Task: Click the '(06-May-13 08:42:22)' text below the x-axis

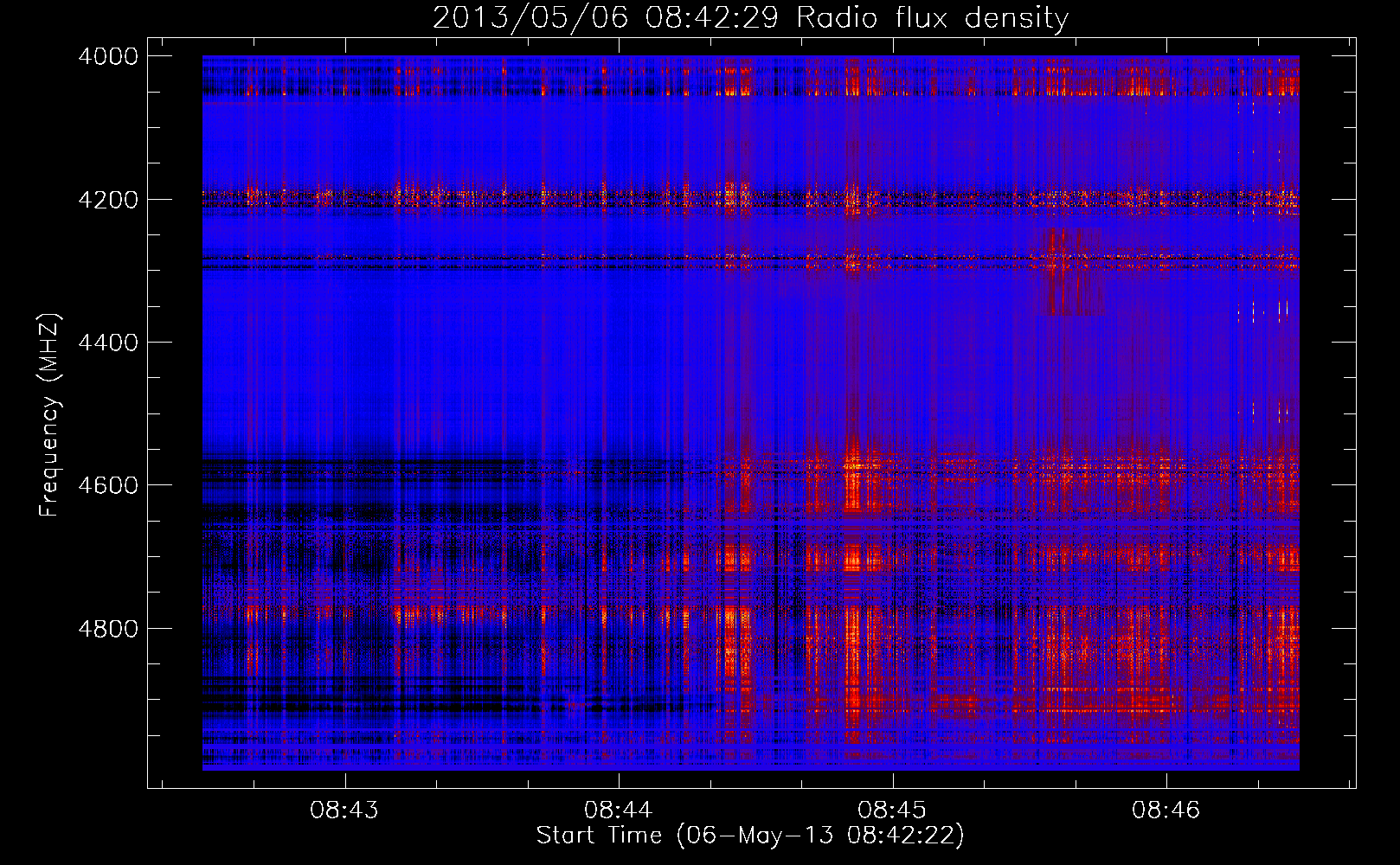Action: [x=820, y=836]
